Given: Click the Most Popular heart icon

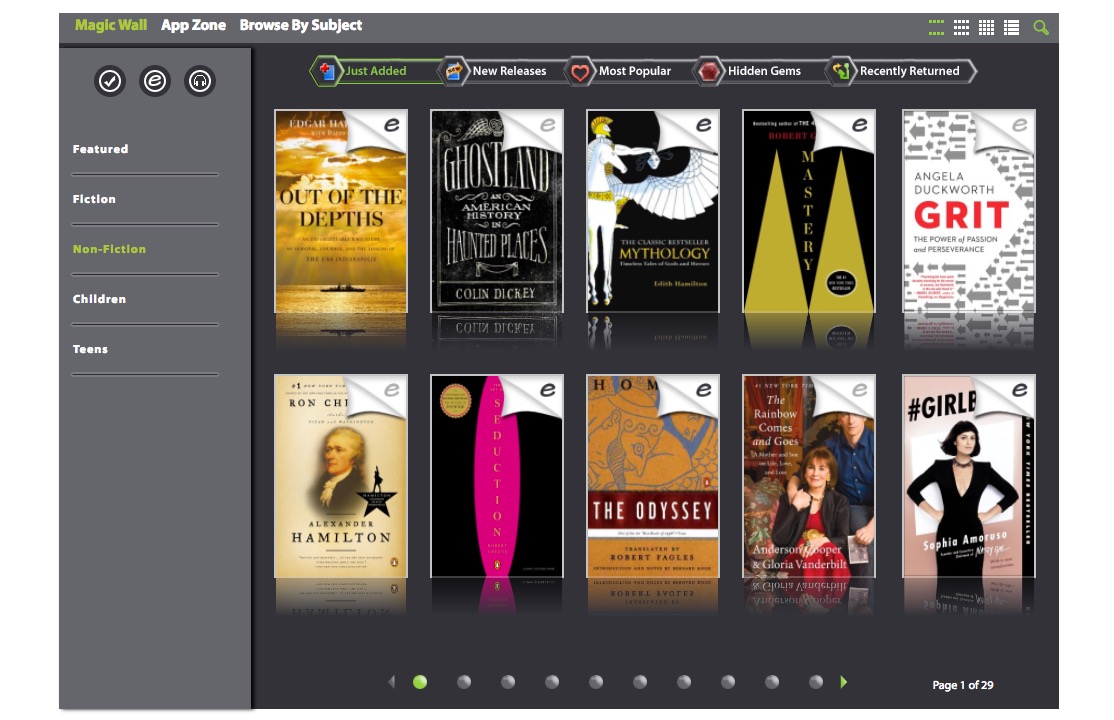Looking at the screenshot, I should (x=580, y=72).
